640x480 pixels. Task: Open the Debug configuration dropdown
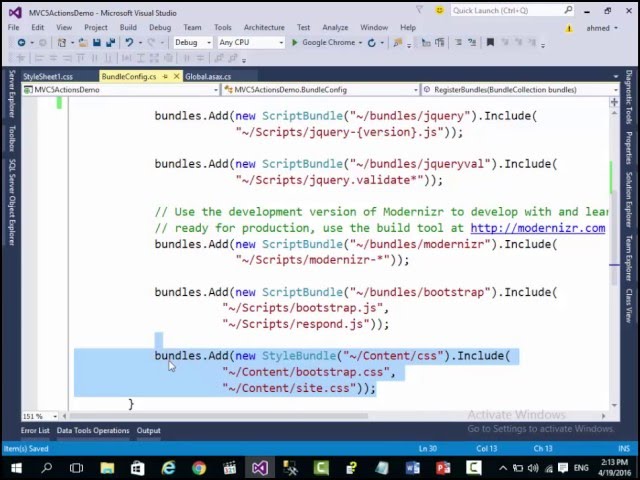tap(193, 42)
